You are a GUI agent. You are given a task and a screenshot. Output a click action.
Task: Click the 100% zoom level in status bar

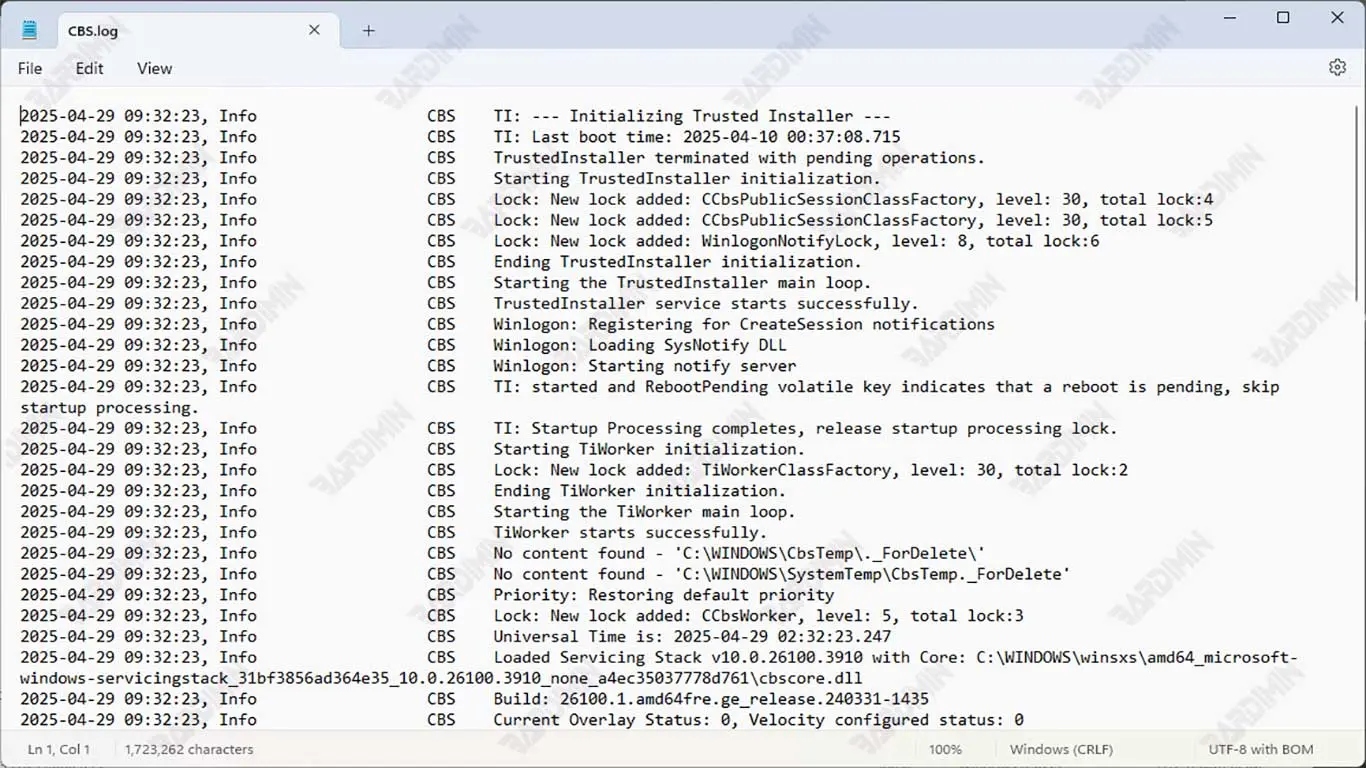coord(945,749)
